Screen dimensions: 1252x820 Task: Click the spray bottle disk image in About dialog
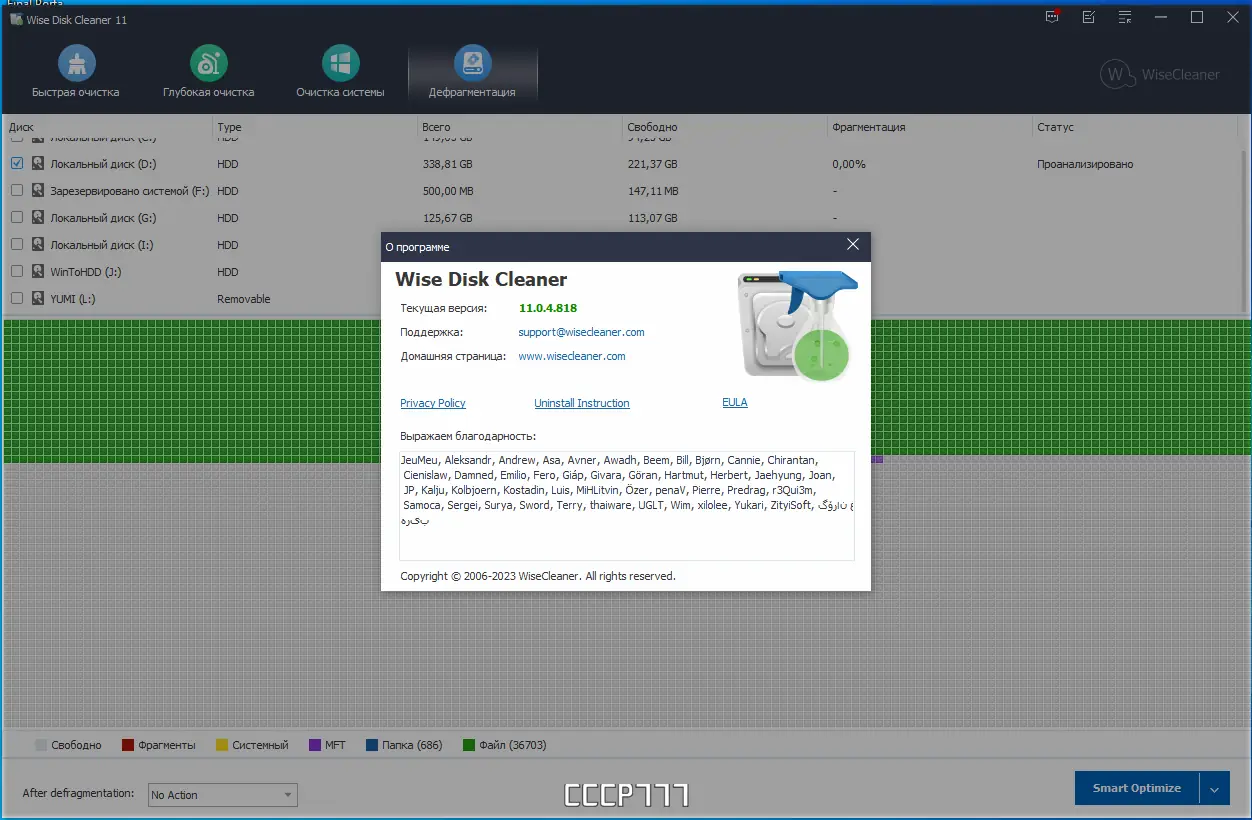796,325
